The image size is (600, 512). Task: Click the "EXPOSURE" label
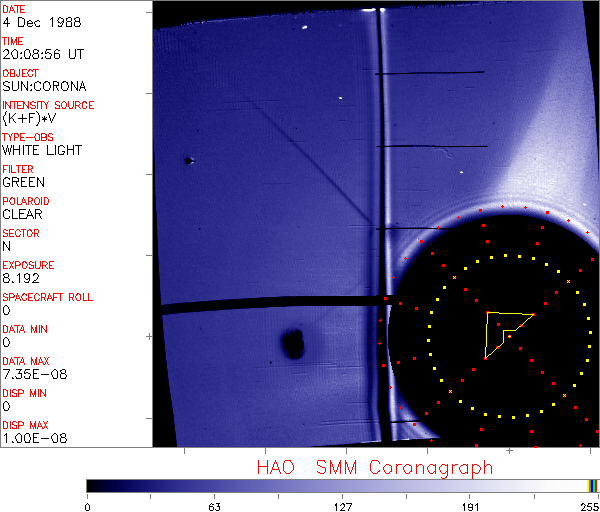[x=28, y=265]
